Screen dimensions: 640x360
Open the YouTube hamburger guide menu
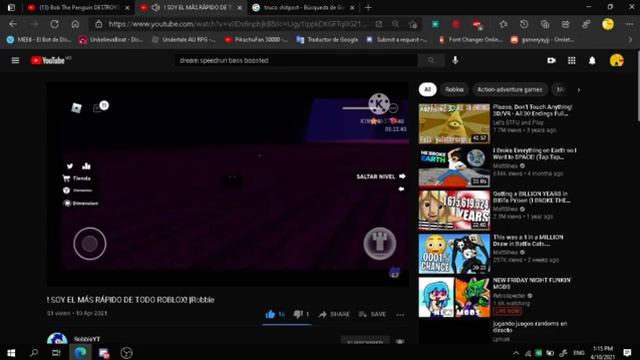15,60
